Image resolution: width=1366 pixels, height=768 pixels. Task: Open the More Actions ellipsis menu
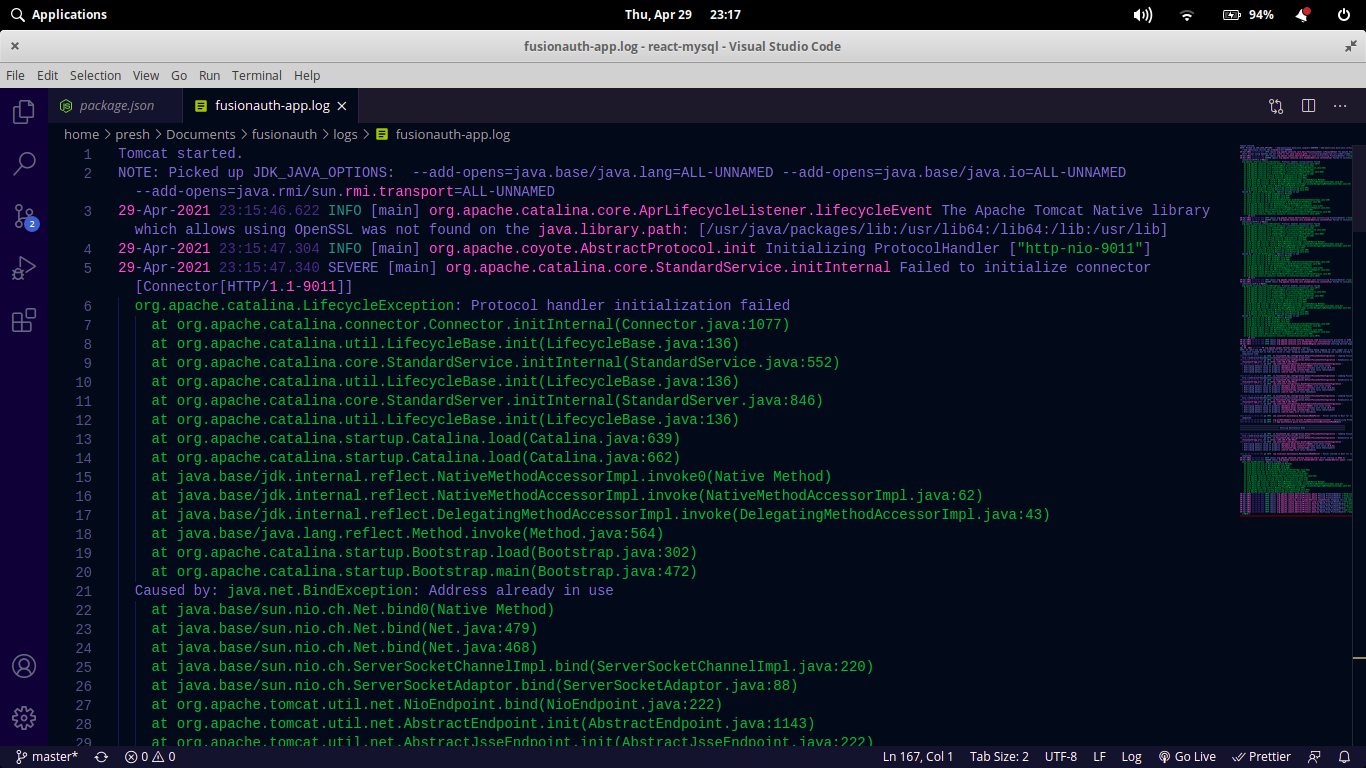click(1340, 106)
